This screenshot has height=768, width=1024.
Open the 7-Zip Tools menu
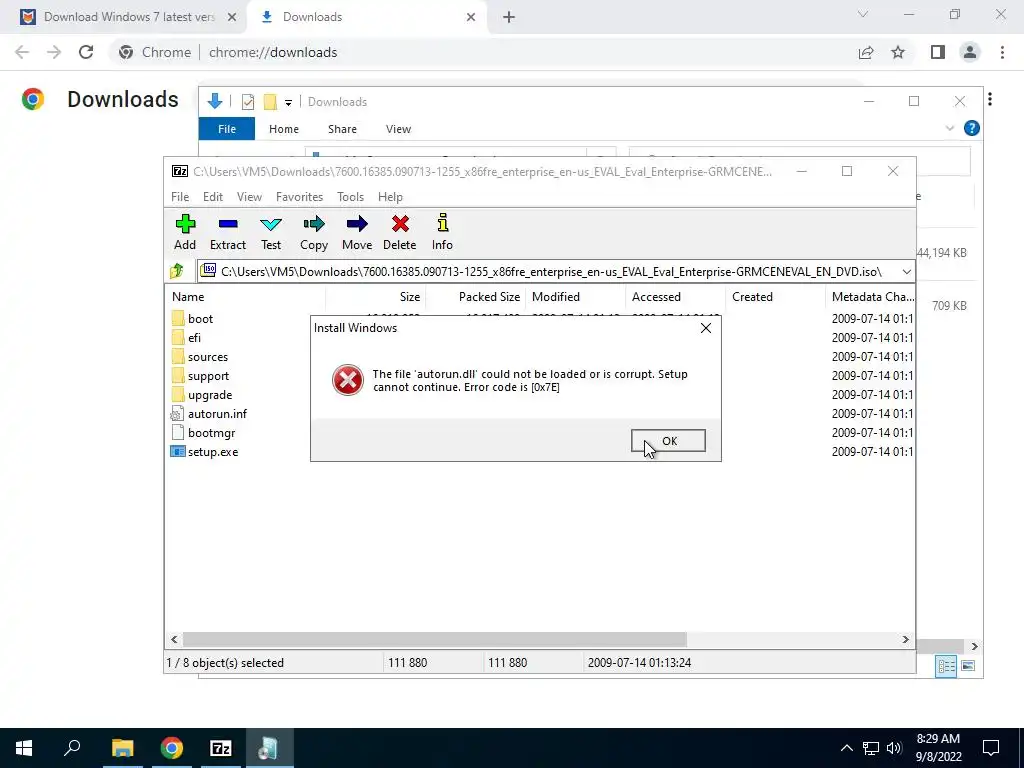coord(350,197)
